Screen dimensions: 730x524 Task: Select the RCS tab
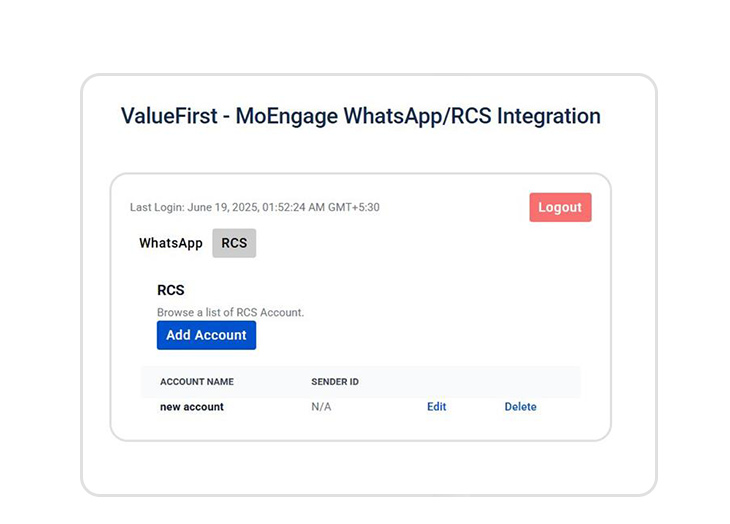click(x=234, y=243)
